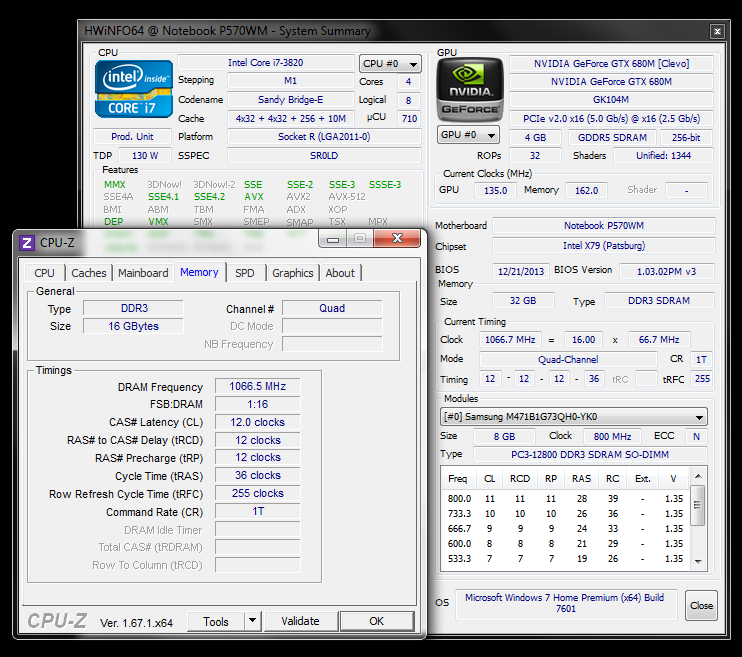The width and height of the screenshot is (742, 657).
Task: Click the NVIDIA GeForce logo in HWiNFO64
Action: (x=469, y=90)
